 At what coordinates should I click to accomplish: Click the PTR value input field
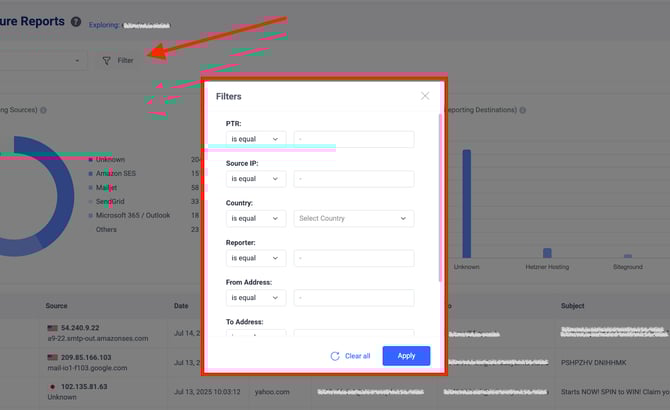tap(354, 139)
